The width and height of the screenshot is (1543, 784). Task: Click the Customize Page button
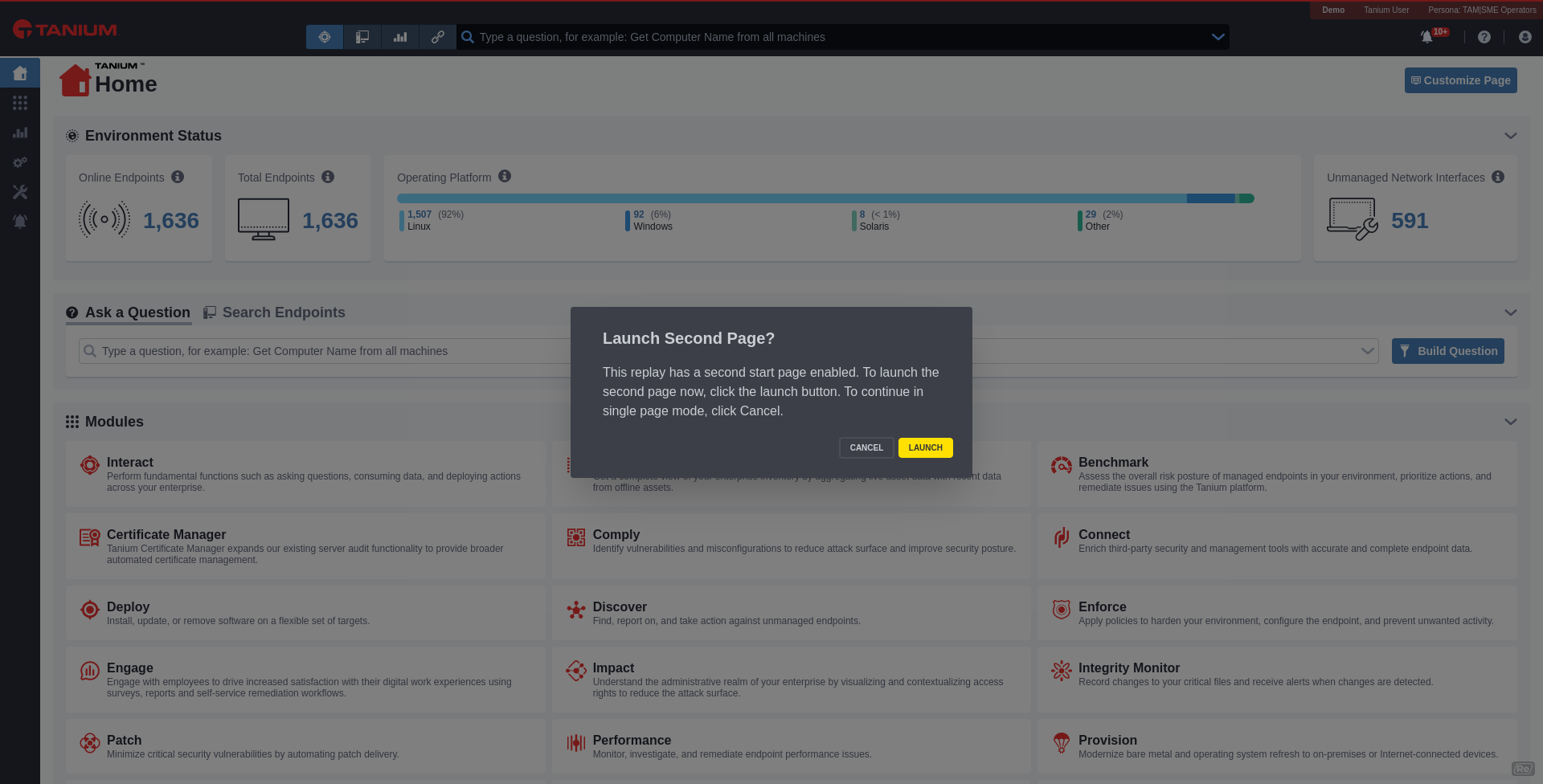click(1460, 80)
